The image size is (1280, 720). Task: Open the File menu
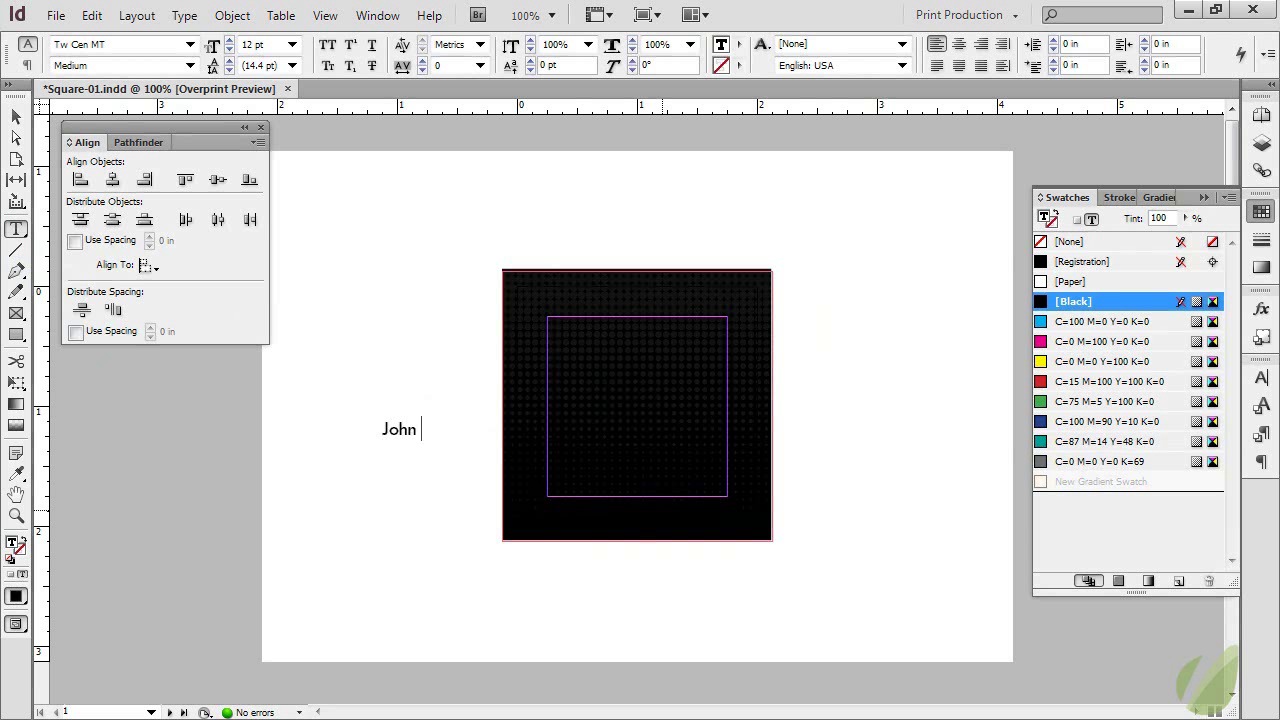coord(56,16)
